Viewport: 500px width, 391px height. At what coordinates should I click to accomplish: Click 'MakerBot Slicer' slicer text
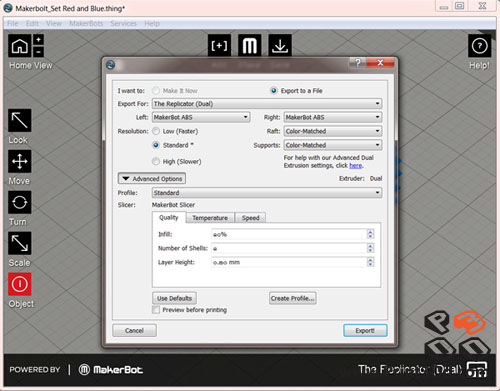click(x=173, y=205)
